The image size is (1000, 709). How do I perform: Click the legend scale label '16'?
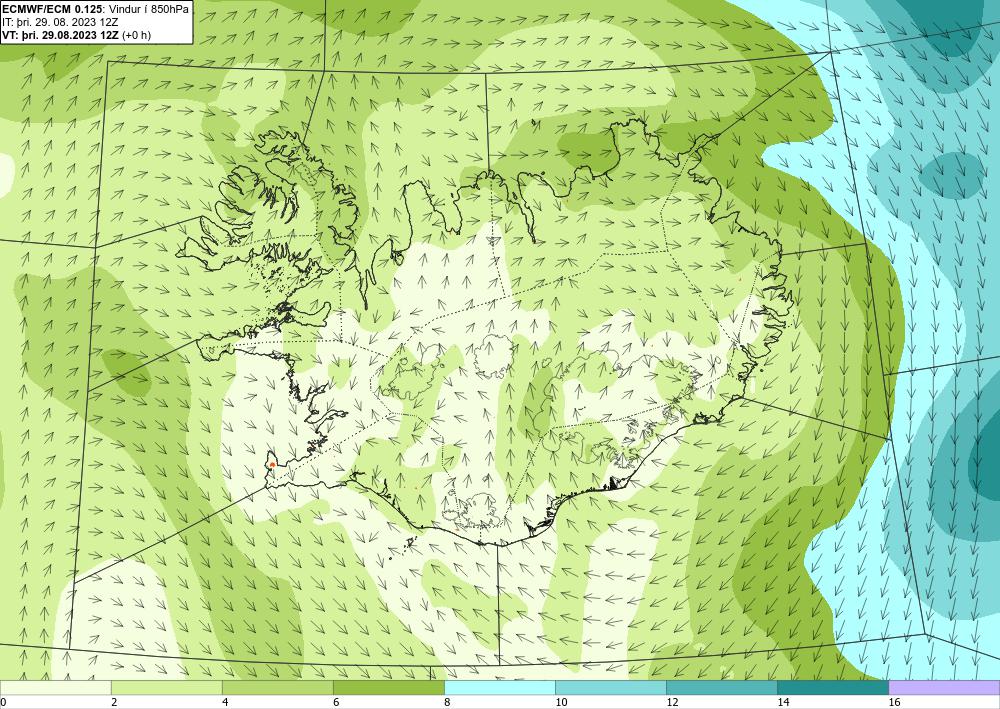(895, 702)
